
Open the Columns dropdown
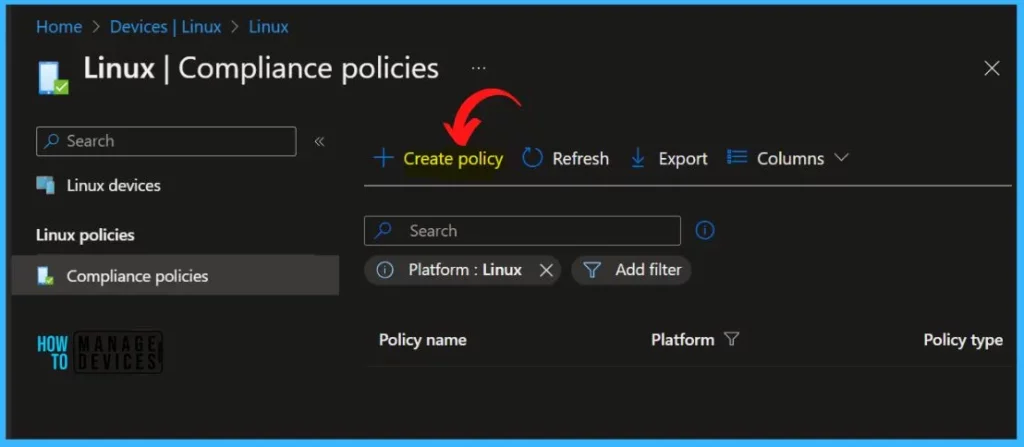(788, 159)
